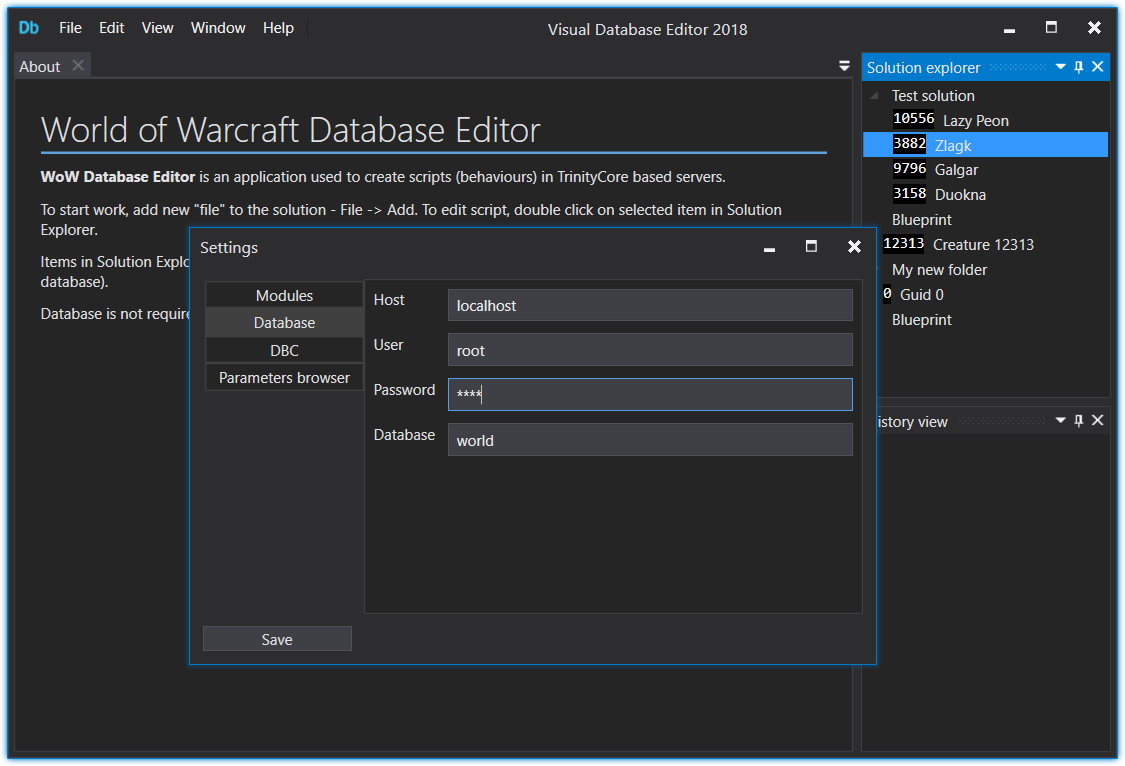The width and height of the screenshot is (1125, 766).
Task: Select Lazy Peon item 10556
Action: tap(950, 120)
